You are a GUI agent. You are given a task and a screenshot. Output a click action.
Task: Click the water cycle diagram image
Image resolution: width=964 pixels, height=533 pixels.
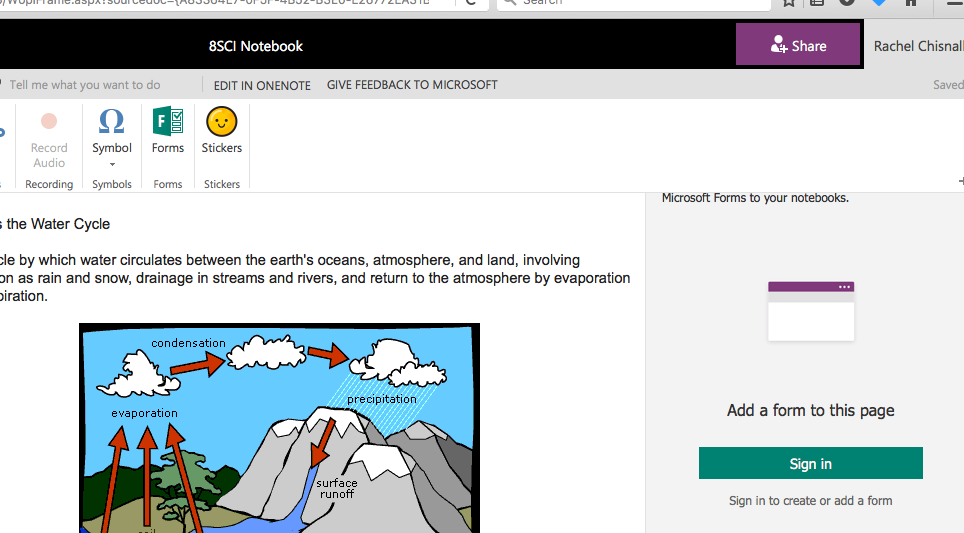(278, 428)
